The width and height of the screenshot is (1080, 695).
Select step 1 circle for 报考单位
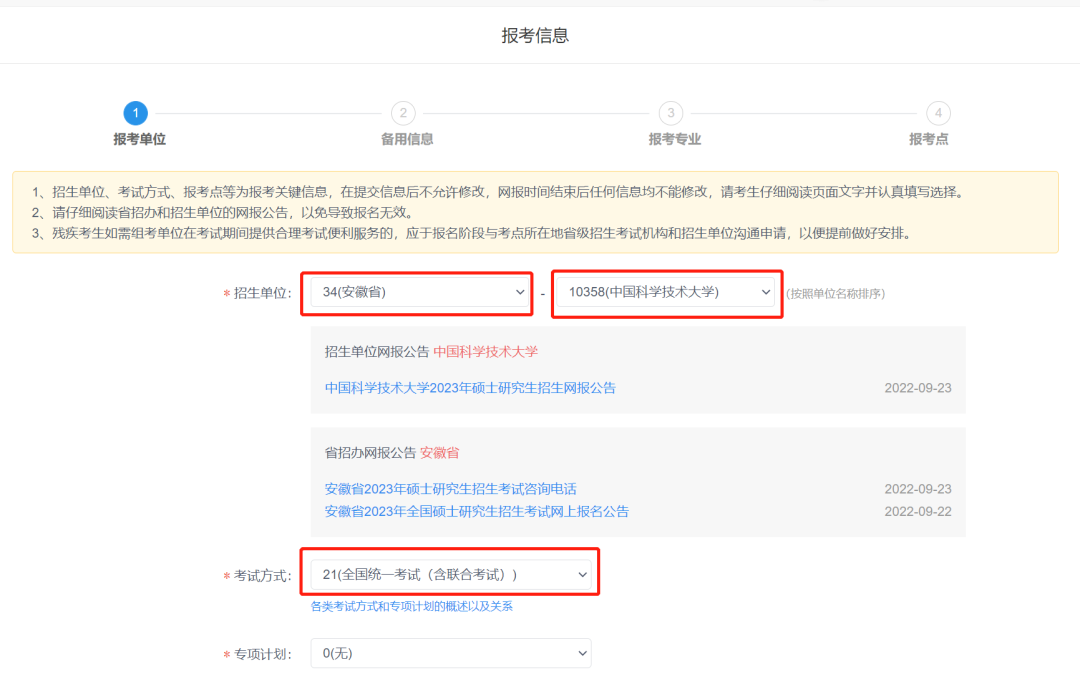pos(136,113)
